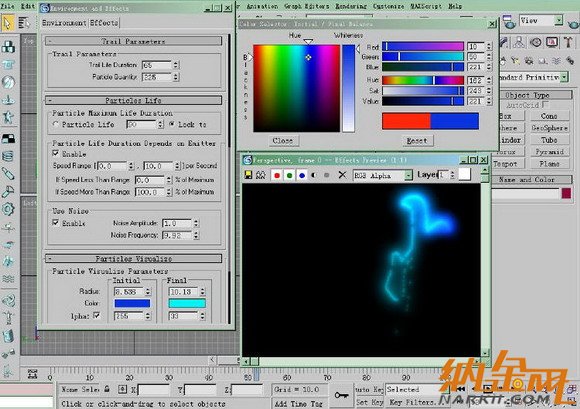Screen dimensions: 580x409
Task: Toggle the Selection Lock padlock icon
Action: (107, 389)
